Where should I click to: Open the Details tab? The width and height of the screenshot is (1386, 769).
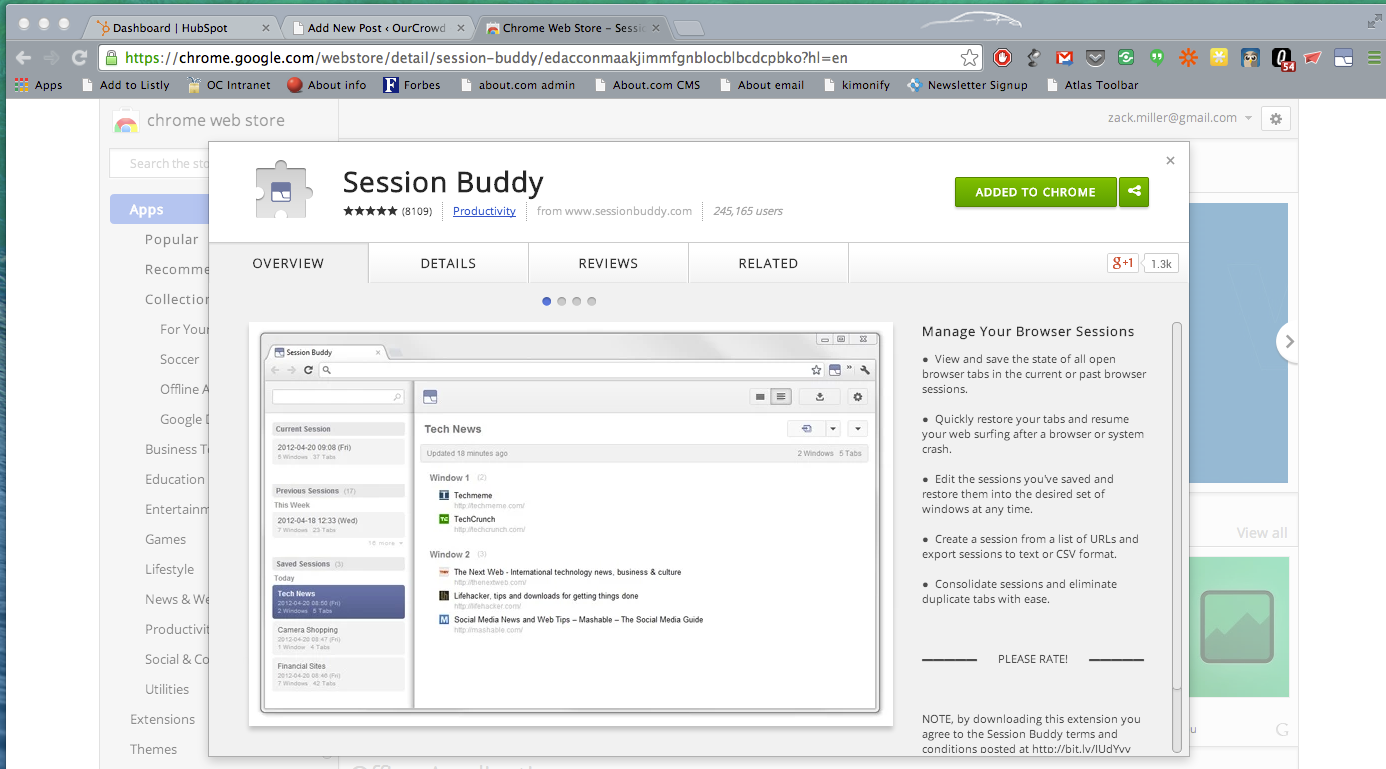pos(448,264)
